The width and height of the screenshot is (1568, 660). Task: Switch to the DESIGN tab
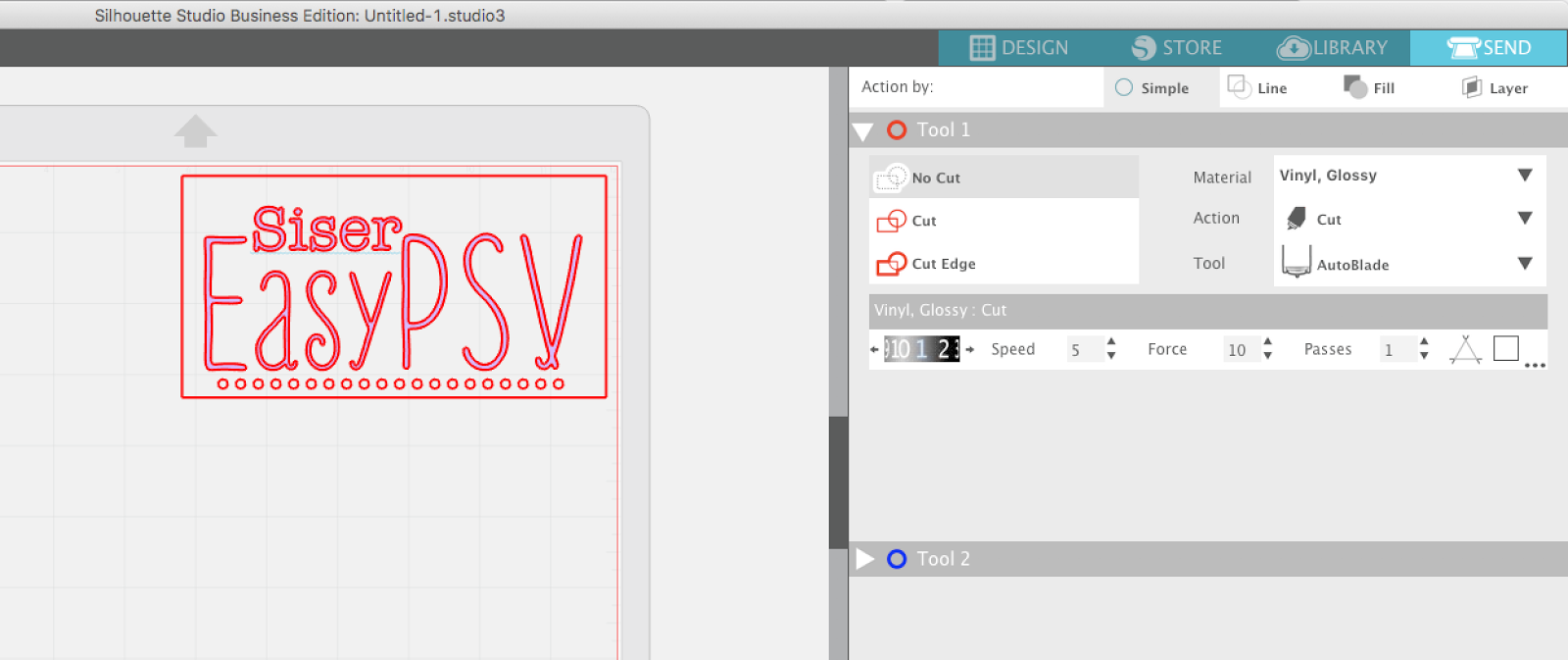1019,47
